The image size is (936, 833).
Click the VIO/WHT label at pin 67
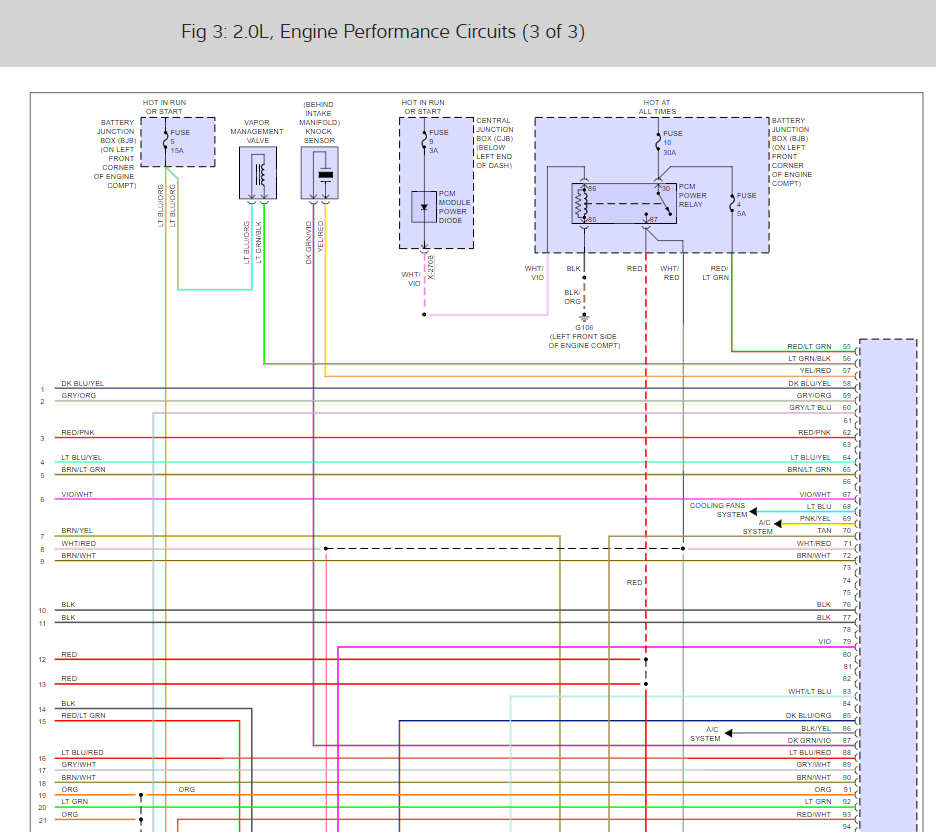point(815,494)
